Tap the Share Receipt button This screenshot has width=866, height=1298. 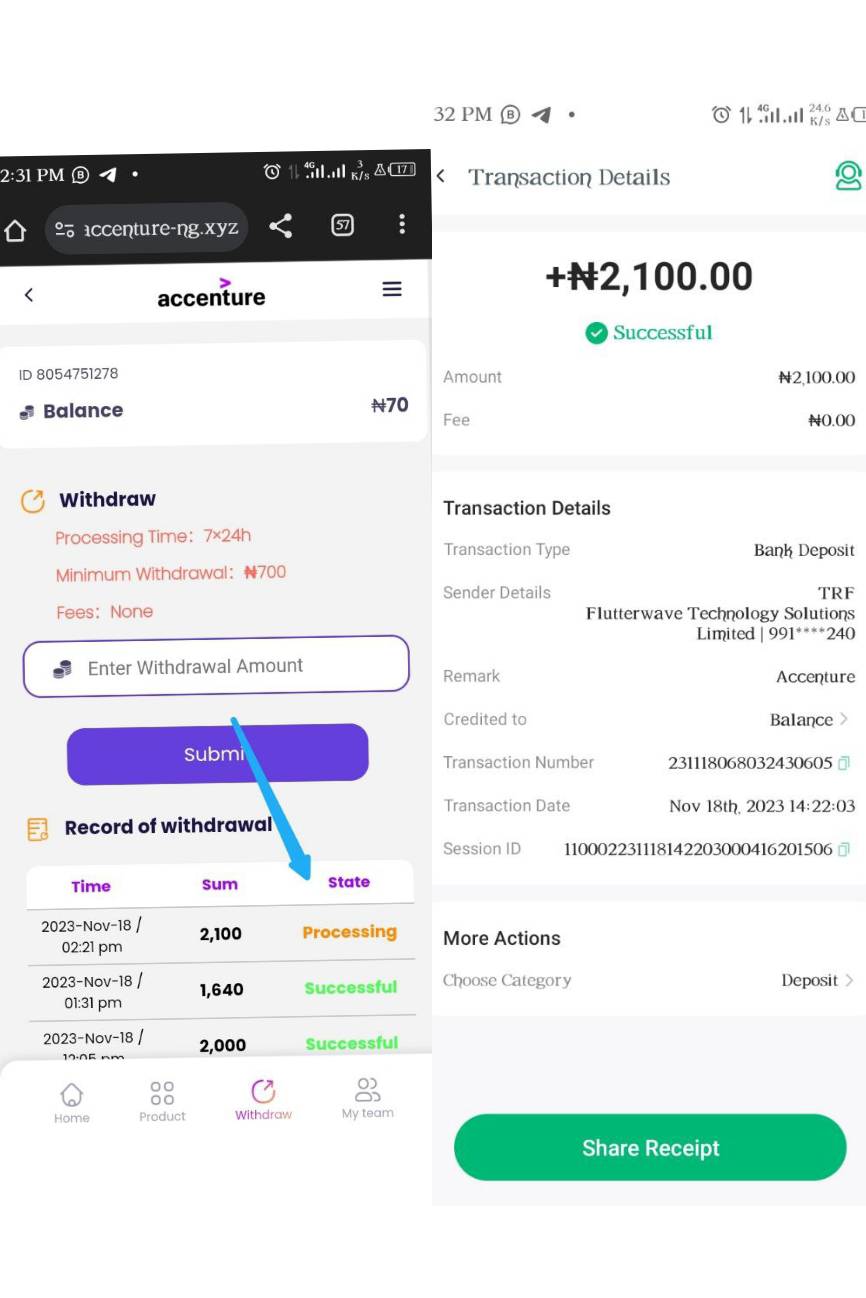650,1147
